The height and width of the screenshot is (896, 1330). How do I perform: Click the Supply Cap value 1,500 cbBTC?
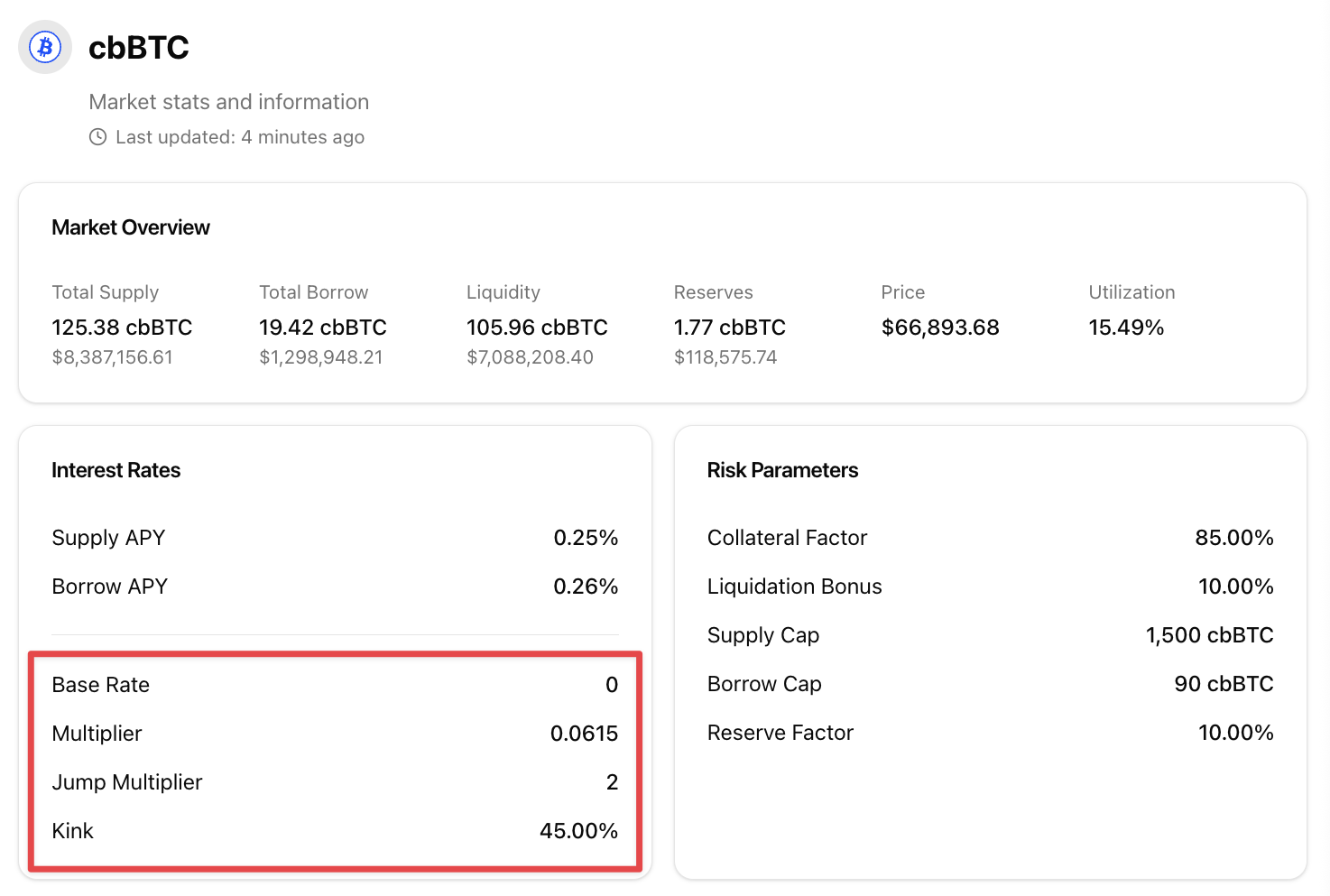[1209, 635]
